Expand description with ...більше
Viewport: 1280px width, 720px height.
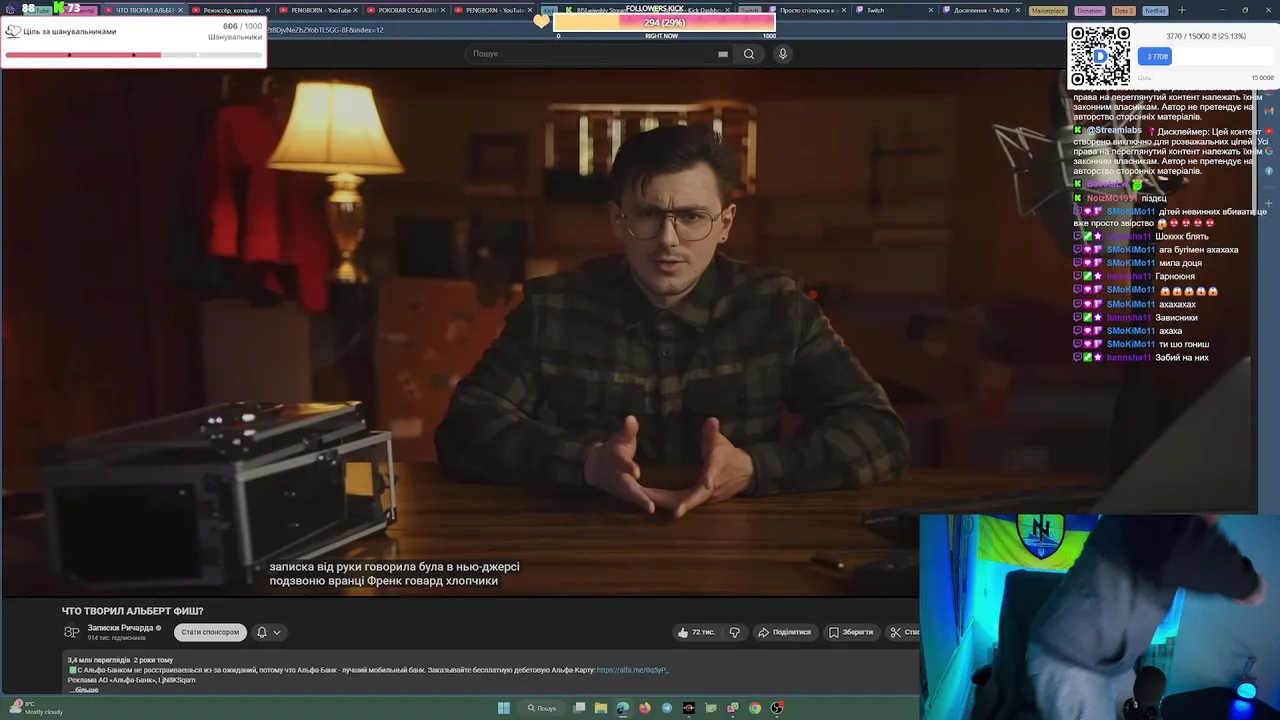pyautogui.click(x=84, y=690)
